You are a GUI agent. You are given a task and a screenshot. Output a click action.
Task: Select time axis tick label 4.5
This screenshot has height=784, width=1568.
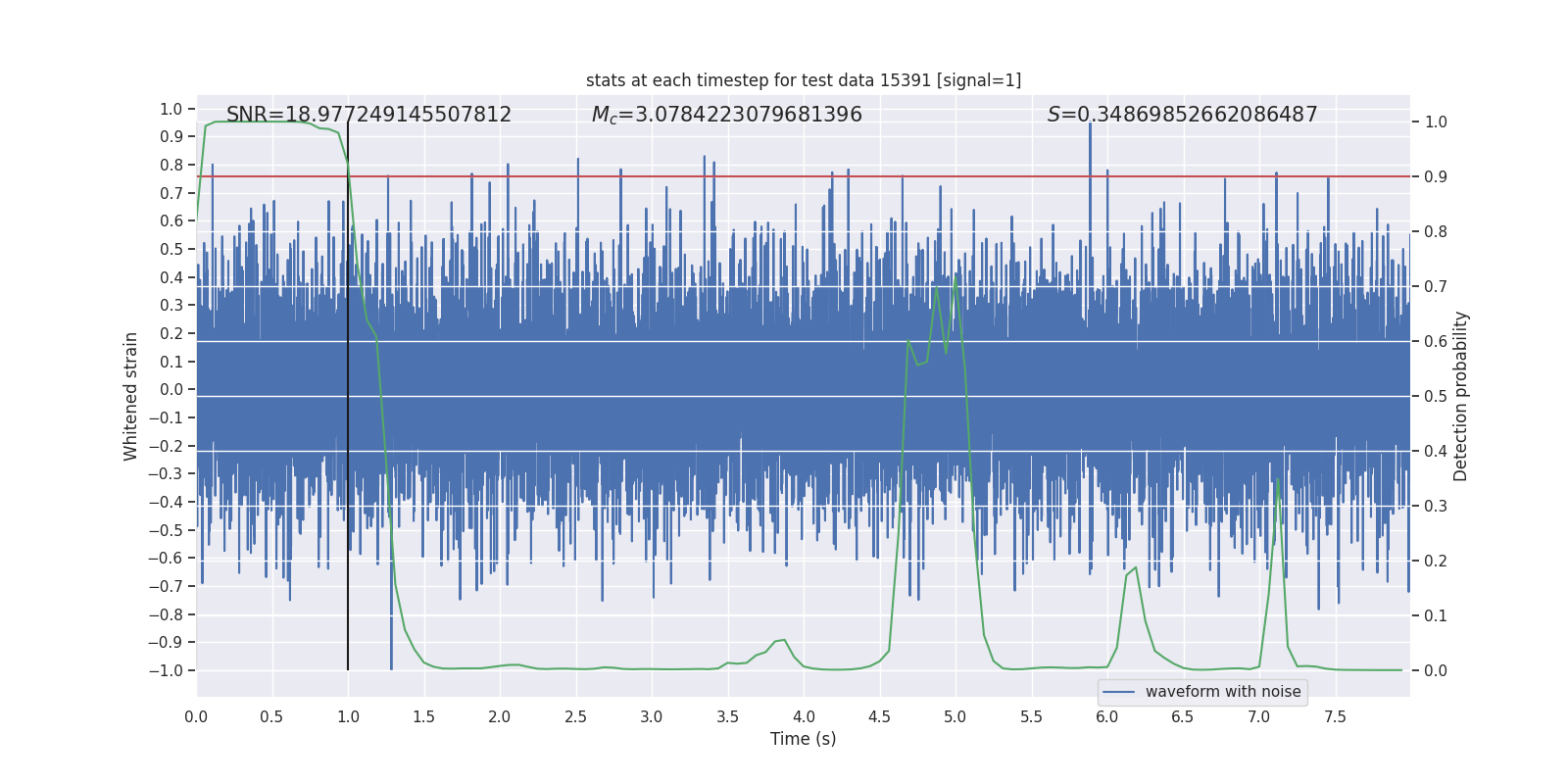coord(880,716)
